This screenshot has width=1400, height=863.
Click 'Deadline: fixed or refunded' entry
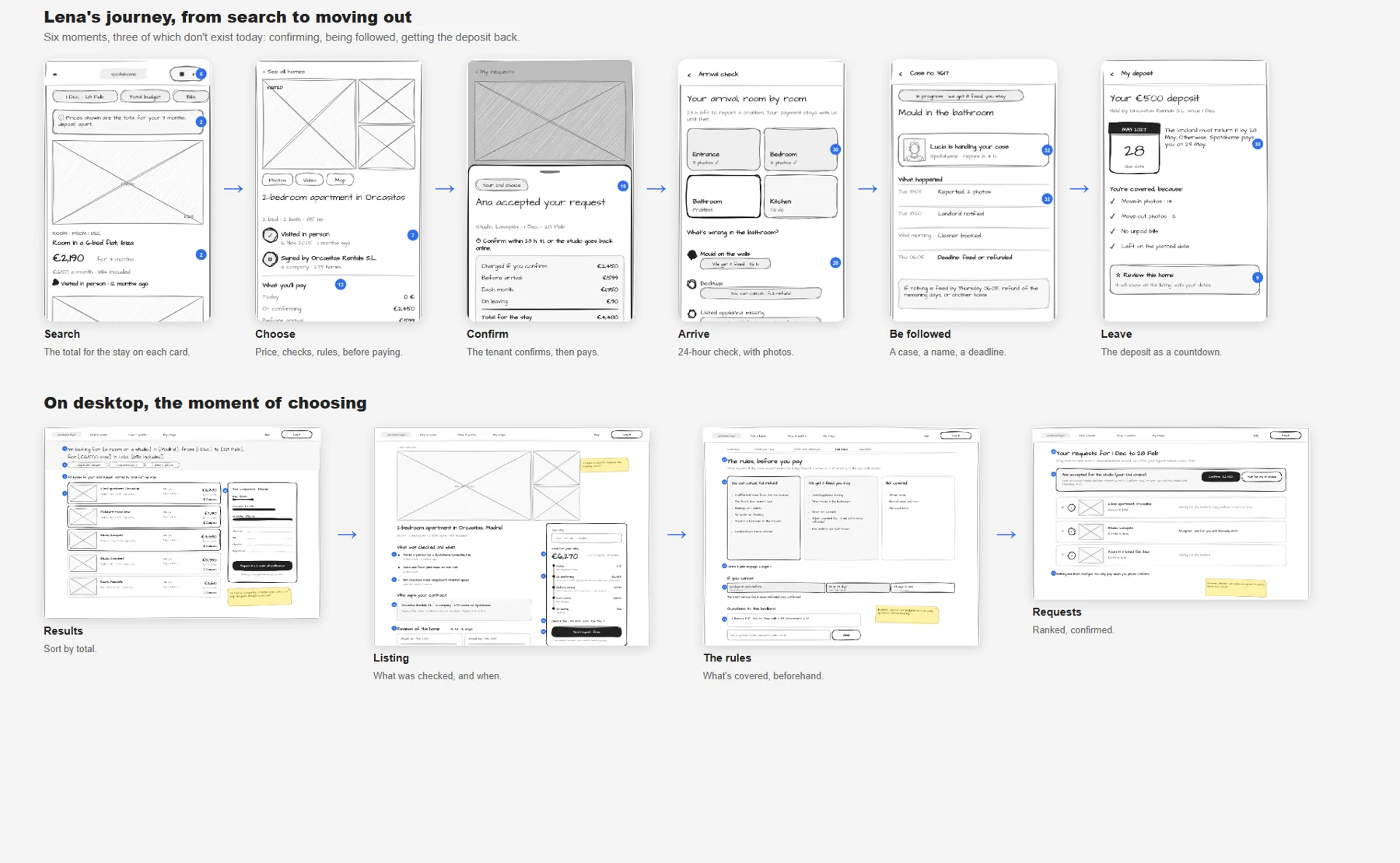[x=975, y=257]
